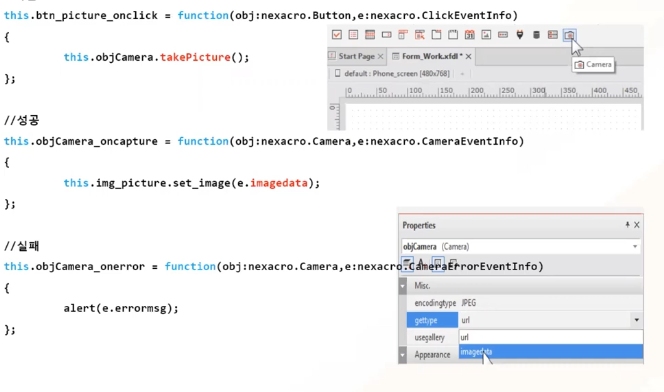Close the Form_Work.xfdl tab
This screenshot has height=392, width=664.
pyautogui.click(x=468, y=56)
